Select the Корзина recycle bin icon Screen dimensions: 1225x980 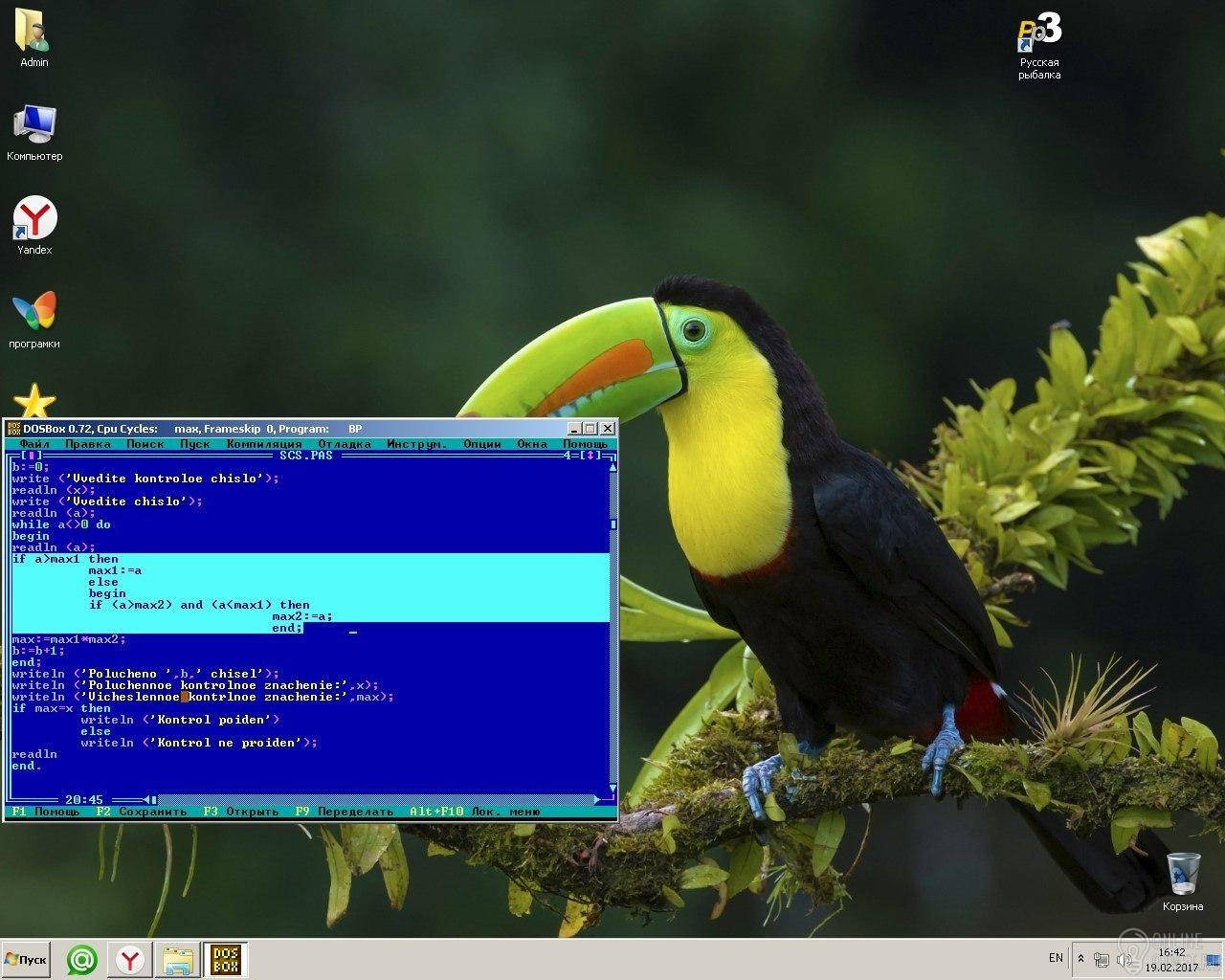[1183, 874]
